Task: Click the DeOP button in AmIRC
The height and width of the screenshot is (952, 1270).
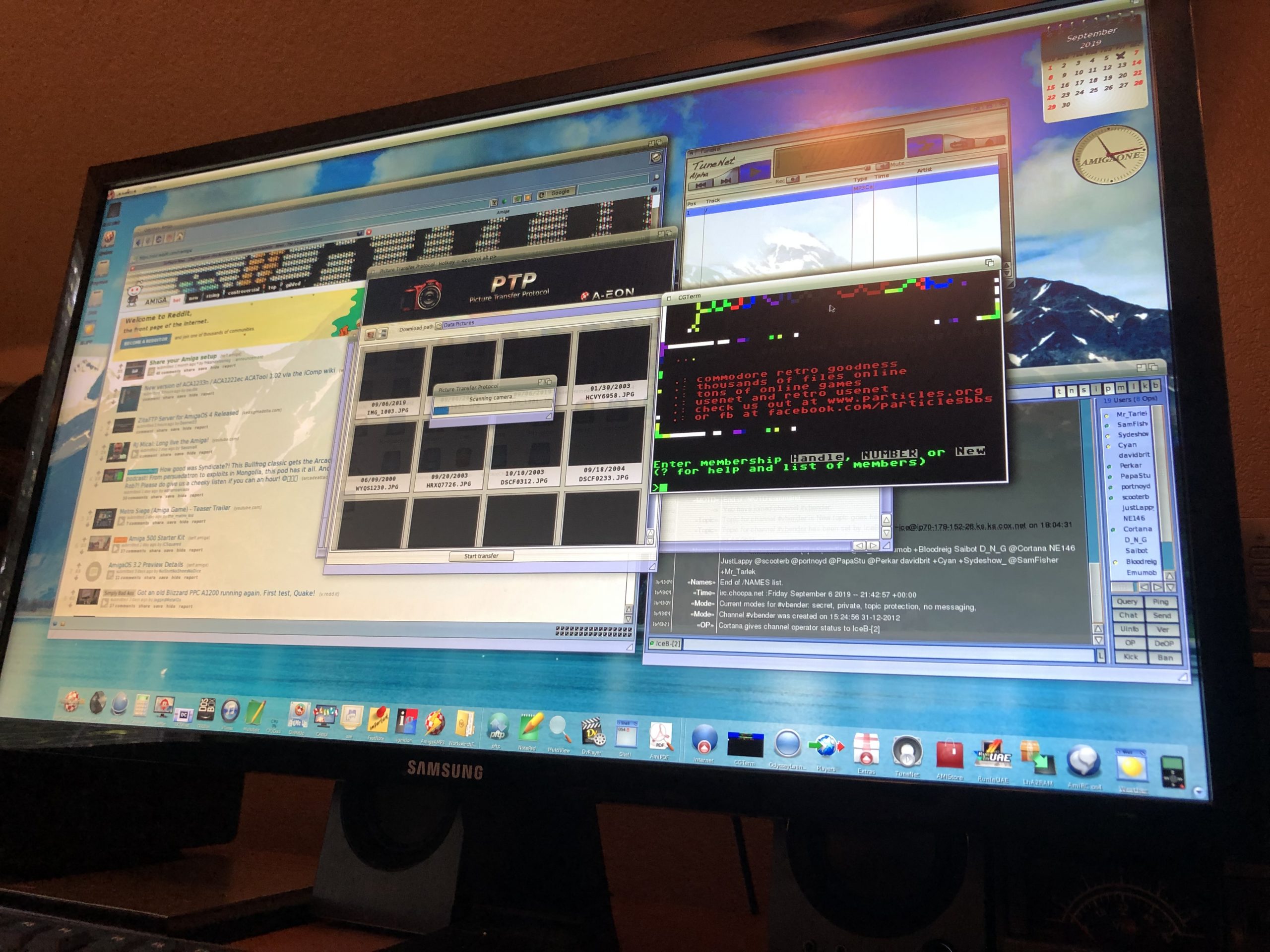Action: point(1164,643)
